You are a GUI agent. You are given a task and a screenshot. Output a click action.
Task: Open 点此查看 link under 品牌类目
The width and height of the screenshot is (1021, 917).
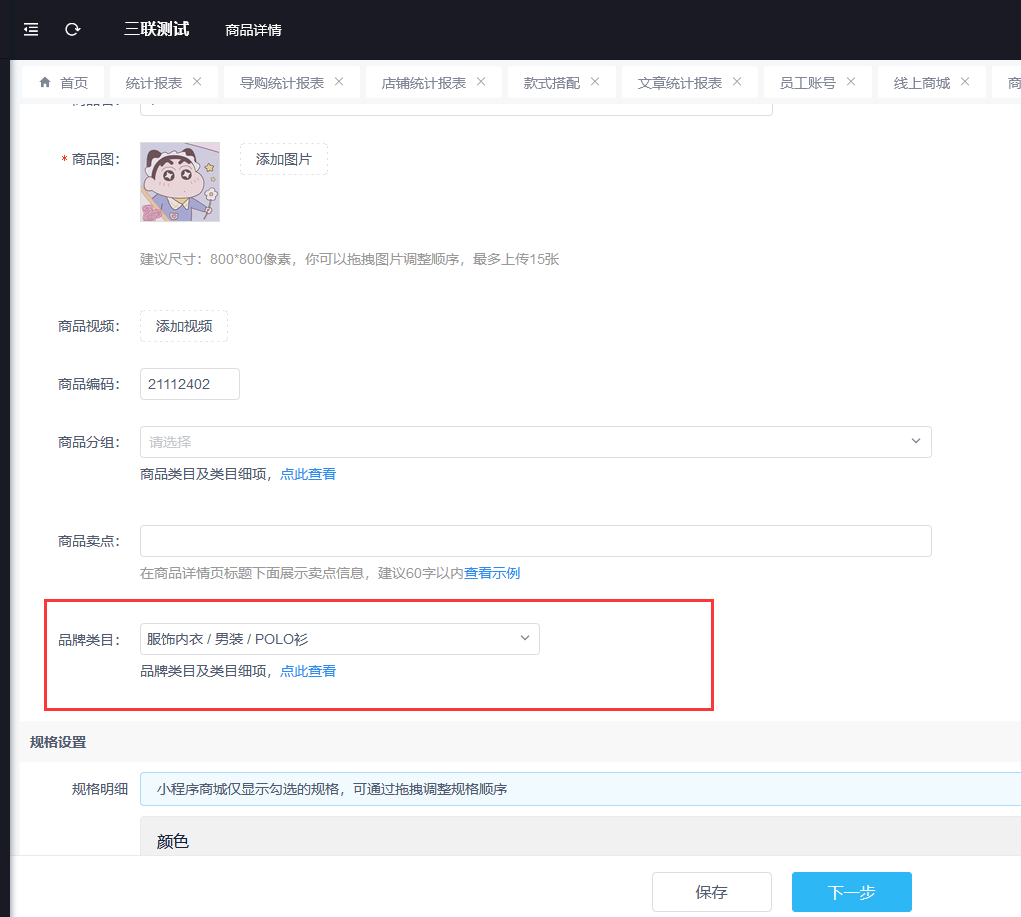[308, 671]
